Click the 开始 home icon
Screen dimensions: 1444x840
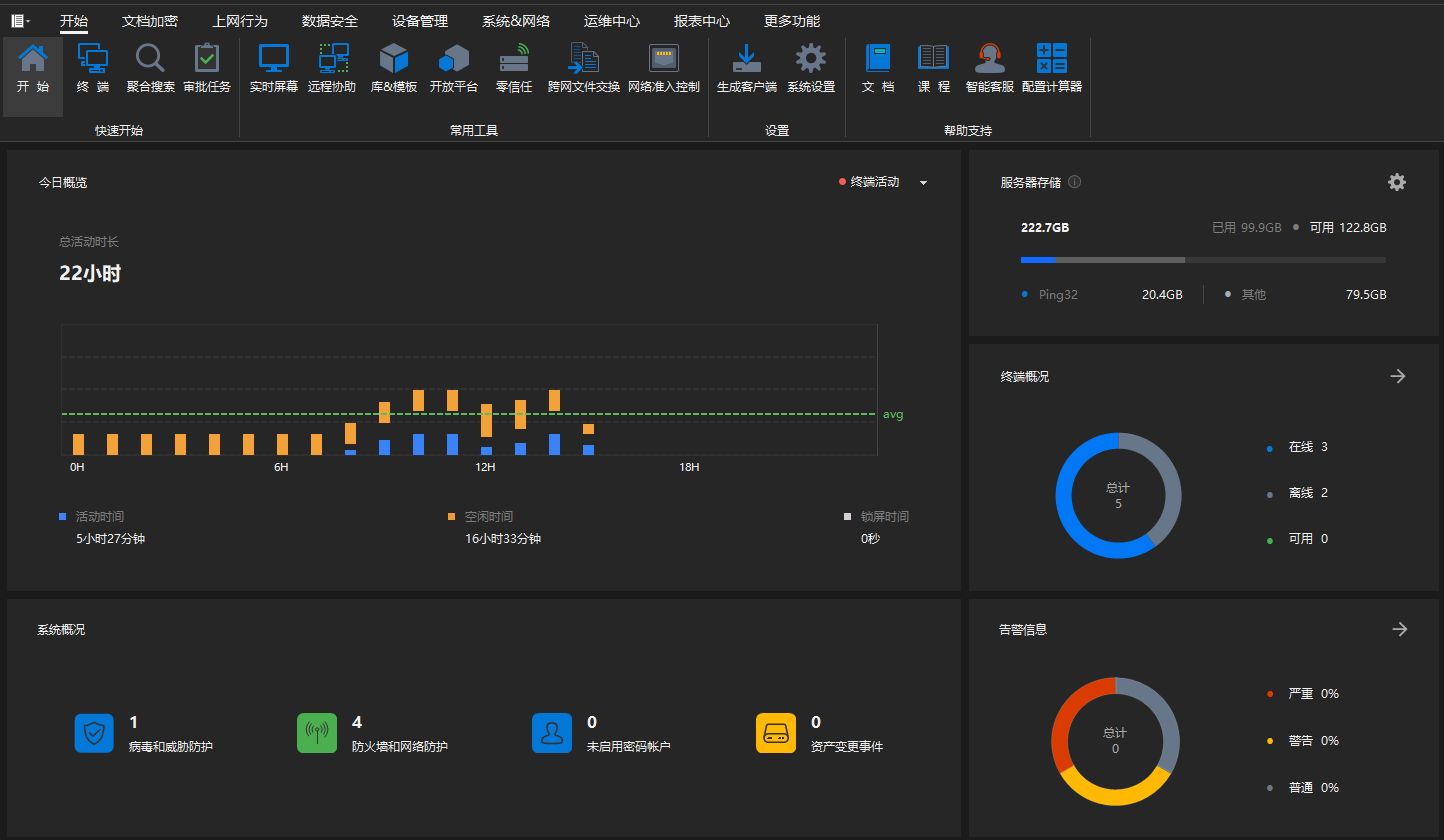(33, 58)
